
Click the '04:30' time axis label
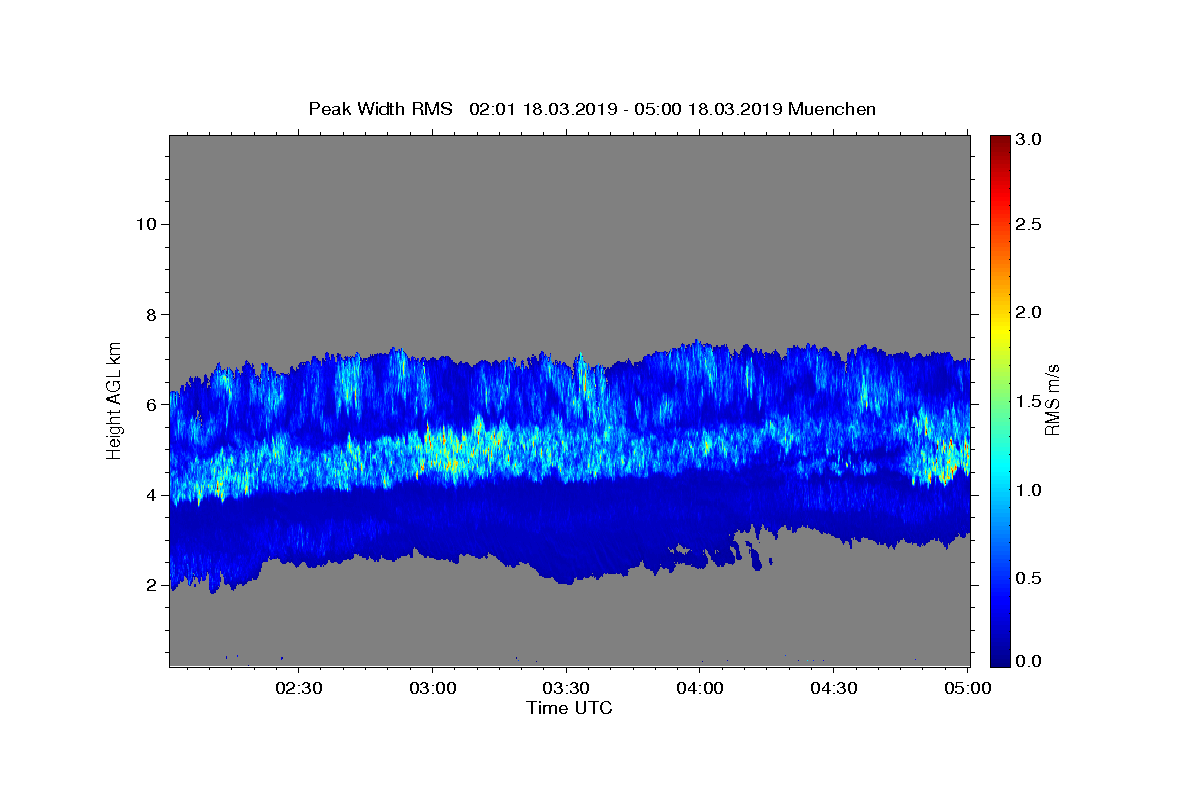click(835, 688)
